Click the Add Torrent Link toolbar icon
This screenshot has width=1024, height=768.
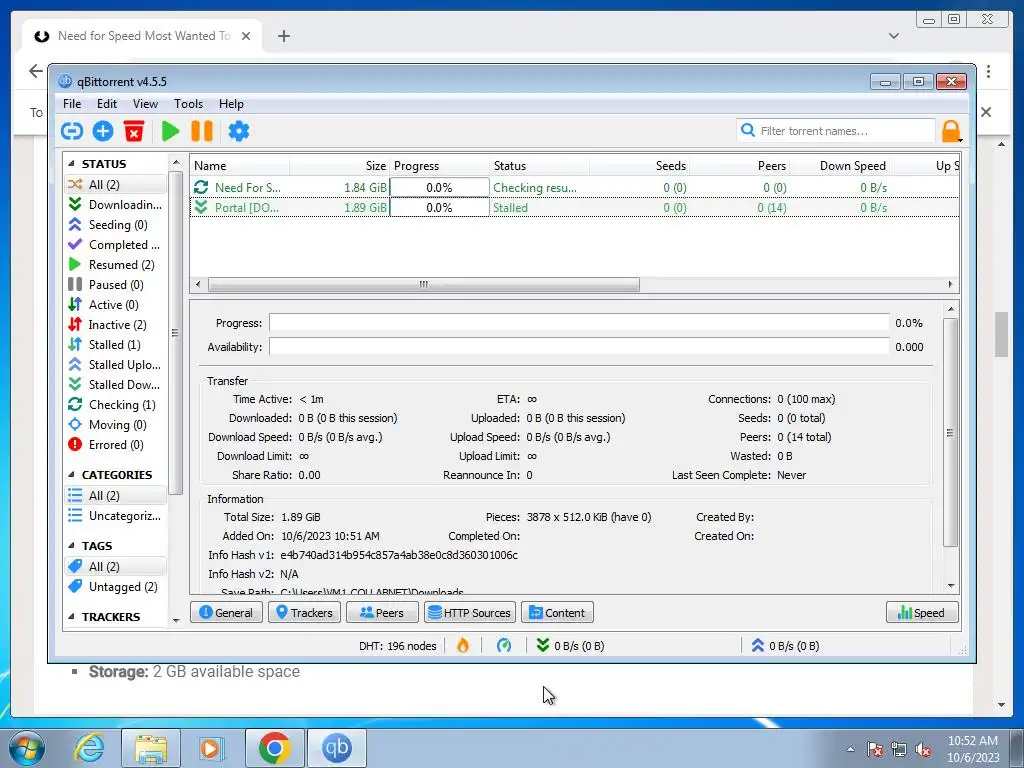(72, 131)
